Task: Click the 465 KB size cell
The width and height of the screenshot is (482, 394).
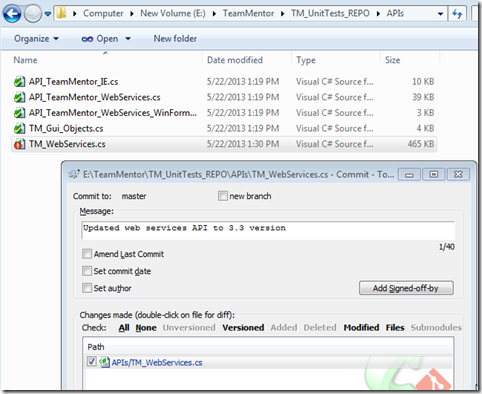Action: click(x=421, y=144)
